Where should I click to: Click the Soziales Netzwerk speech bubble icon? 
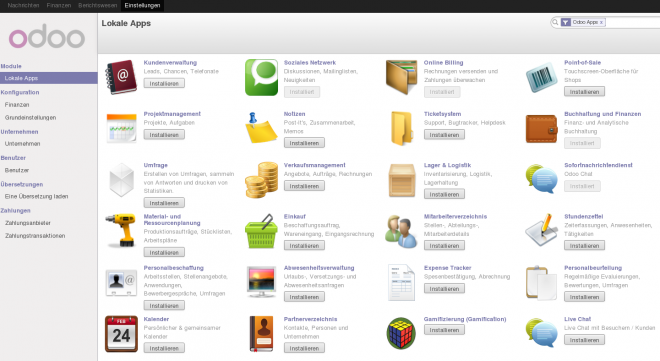tap(261, 77)
